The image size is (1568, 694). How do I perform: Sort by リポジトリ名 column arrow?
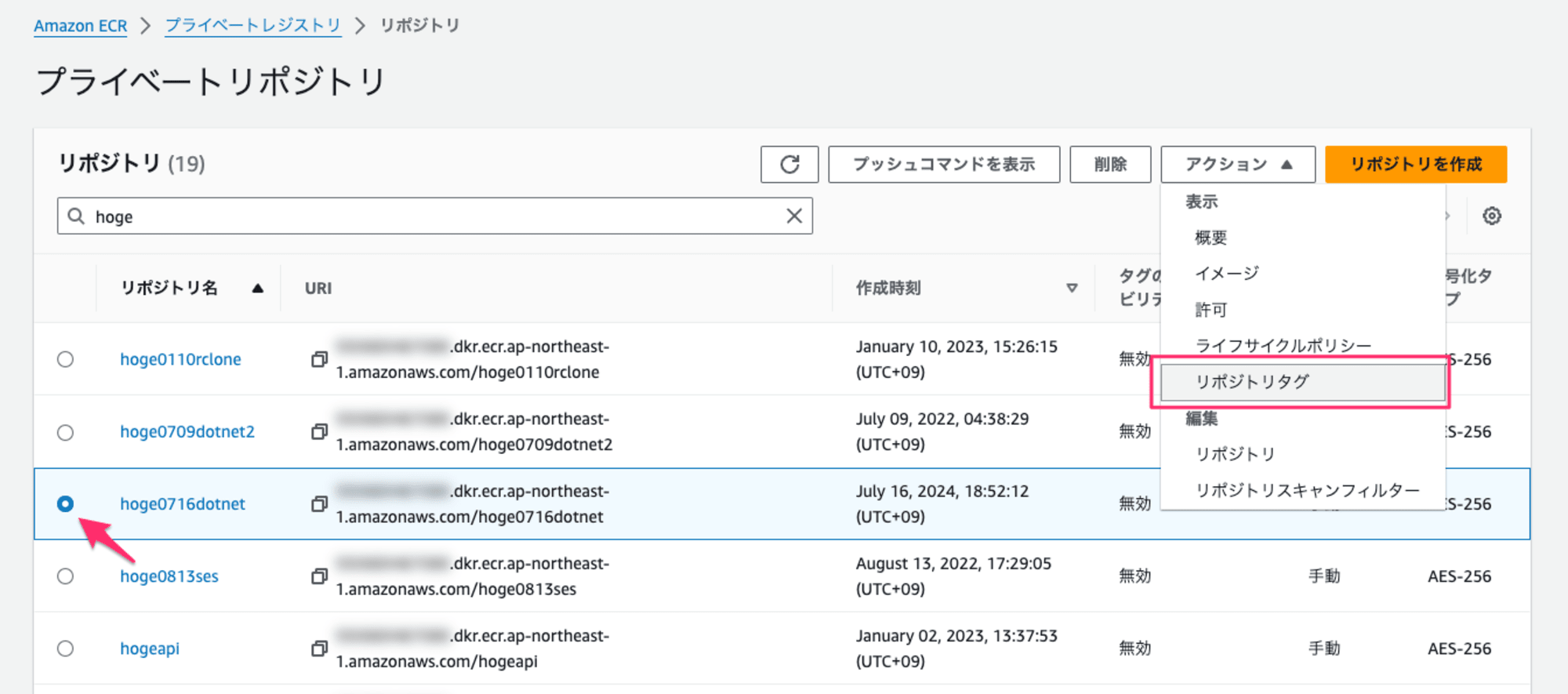[257, 289]
